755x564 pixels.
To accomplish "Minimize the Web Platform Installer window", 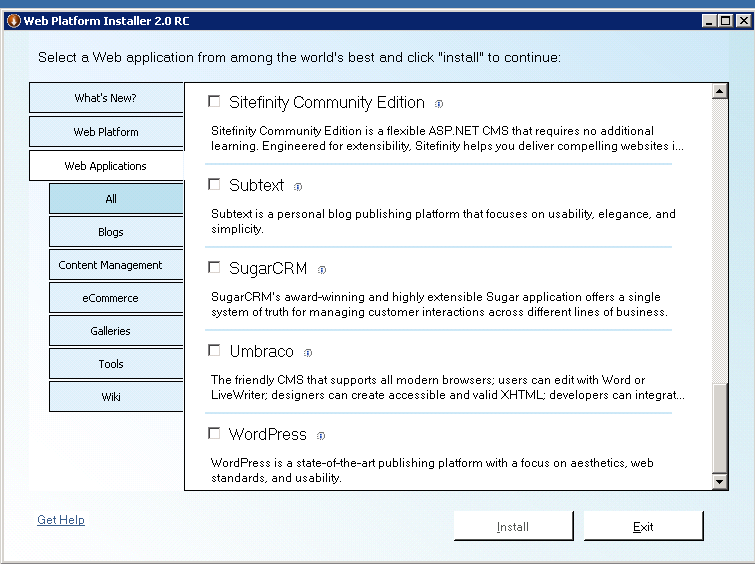I will [x=709, y=21].
